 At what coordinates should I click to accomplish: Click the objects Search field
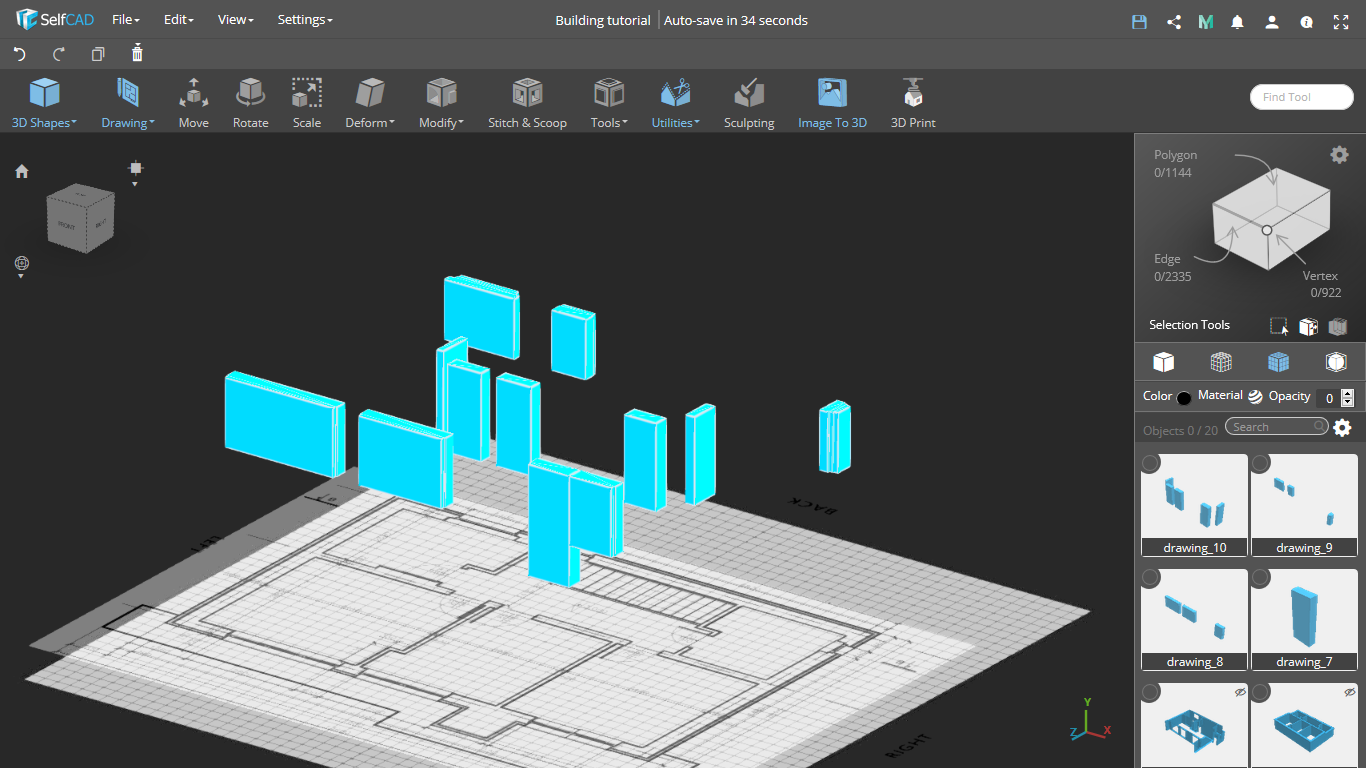tap(1277, 427)
